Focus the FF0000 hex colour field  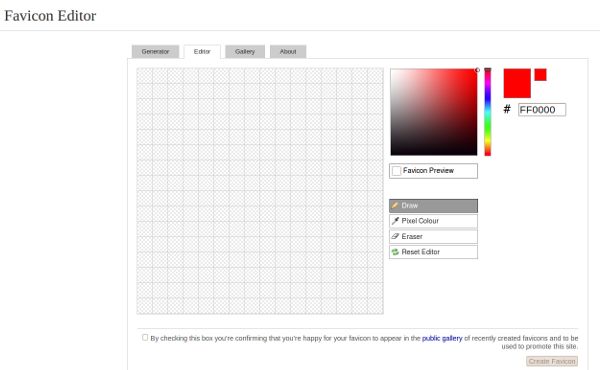coord(542,110)
